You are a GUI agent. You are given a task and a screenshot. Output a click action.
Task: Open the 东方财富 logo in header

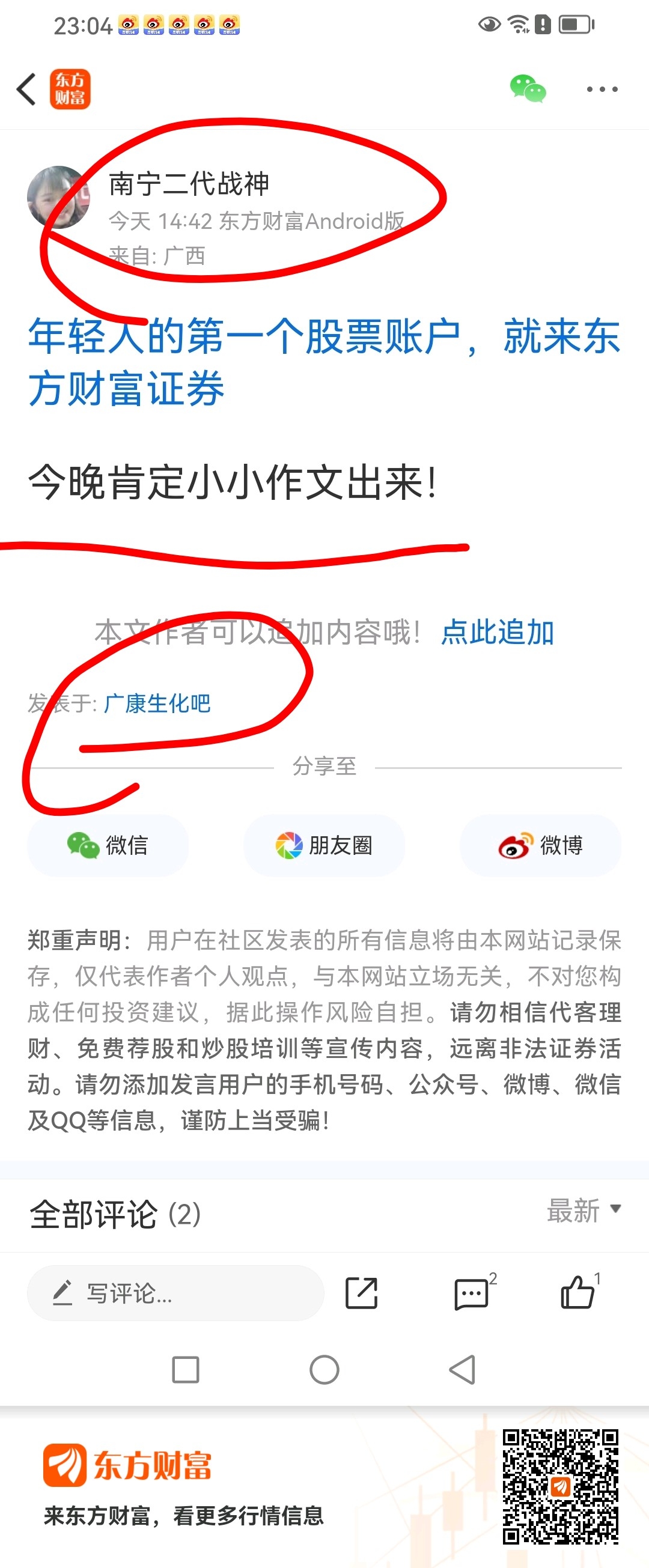70,89
